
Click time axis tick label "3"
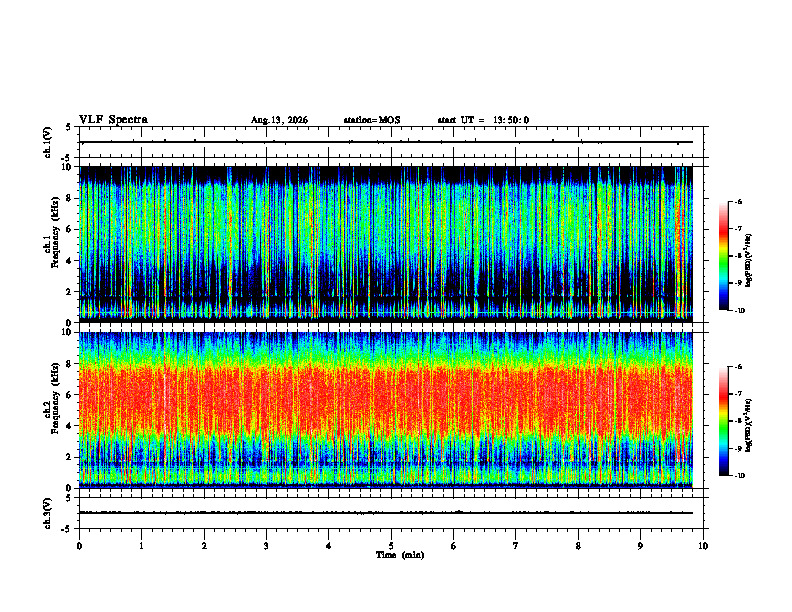266,546
